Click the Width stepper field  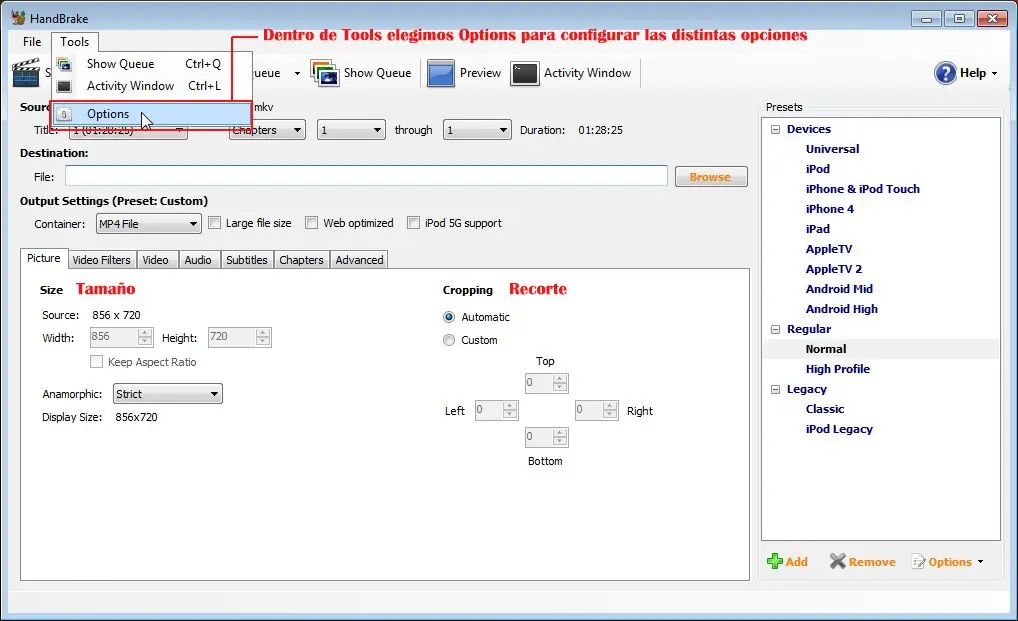pyautogui.click(x=121, y=337)
